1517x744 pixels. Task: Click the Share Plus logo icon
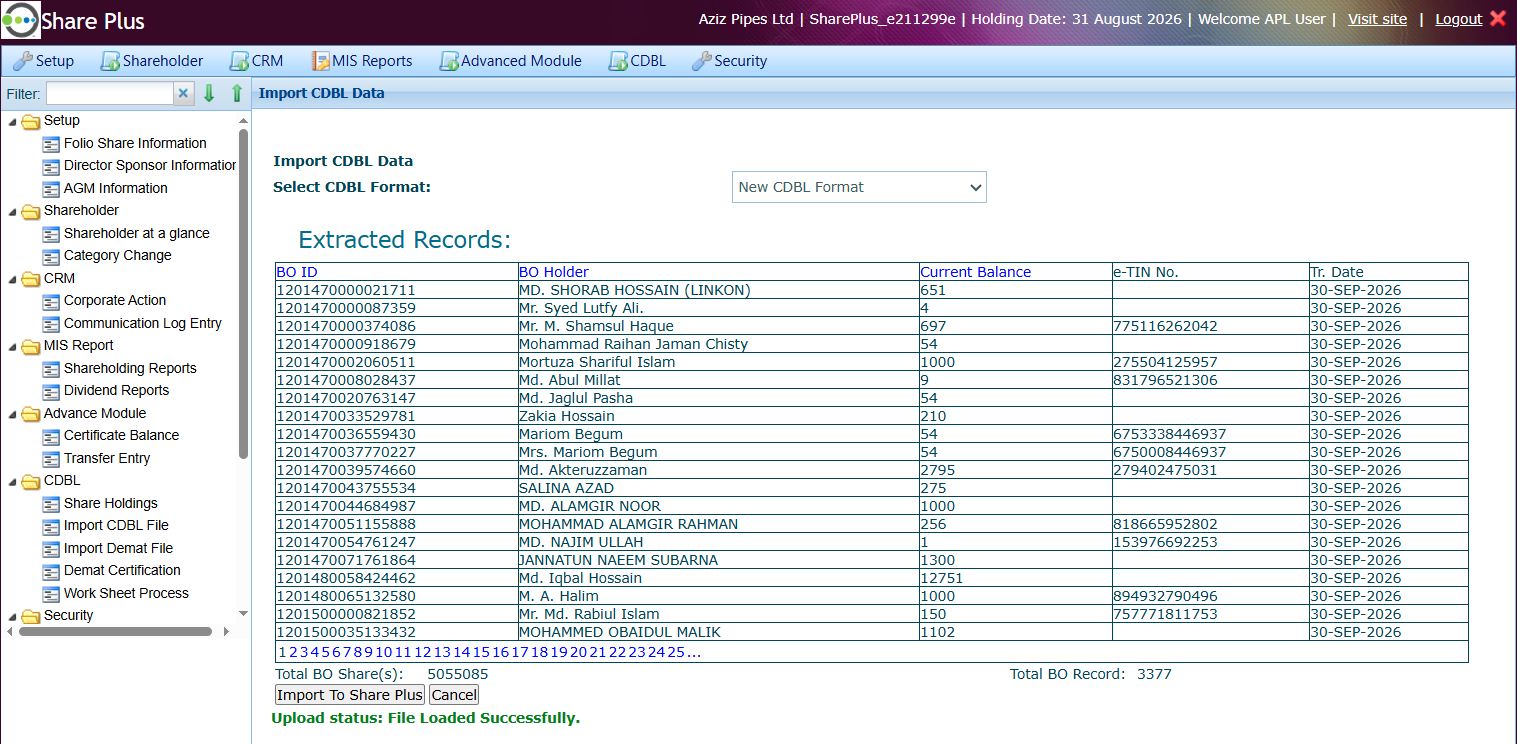[x=21, y=20]
